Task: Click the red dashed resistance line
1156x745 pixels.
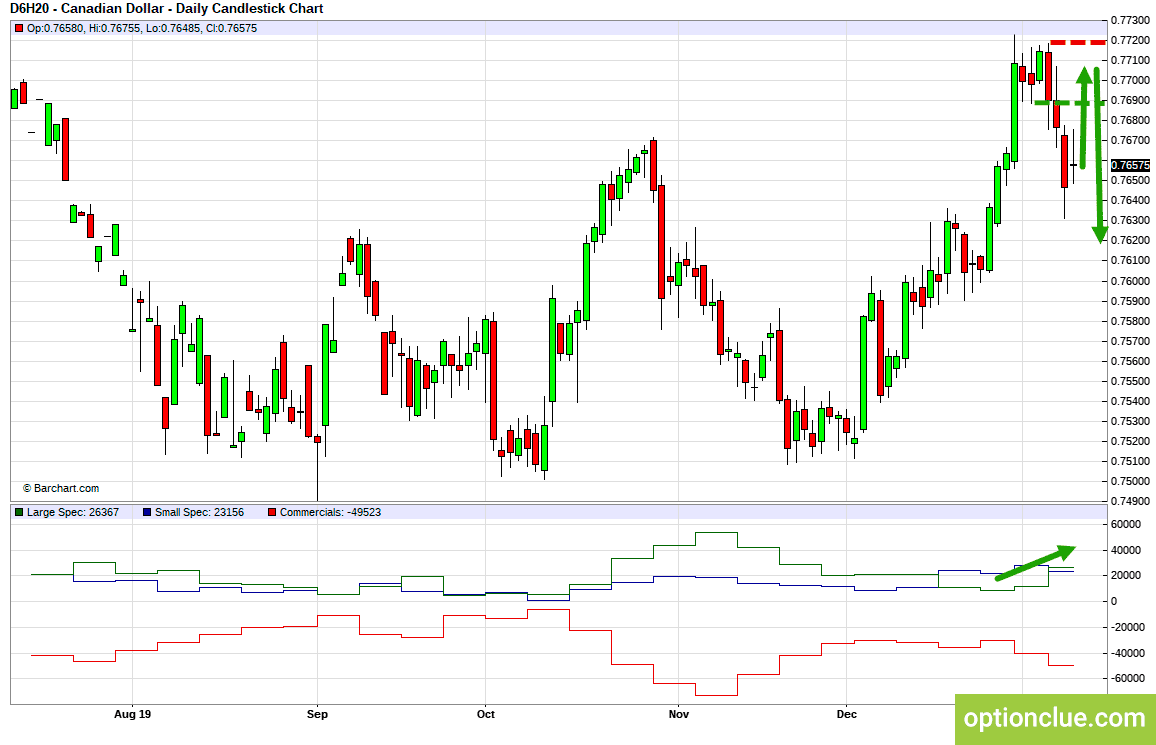Action: 1078,42
